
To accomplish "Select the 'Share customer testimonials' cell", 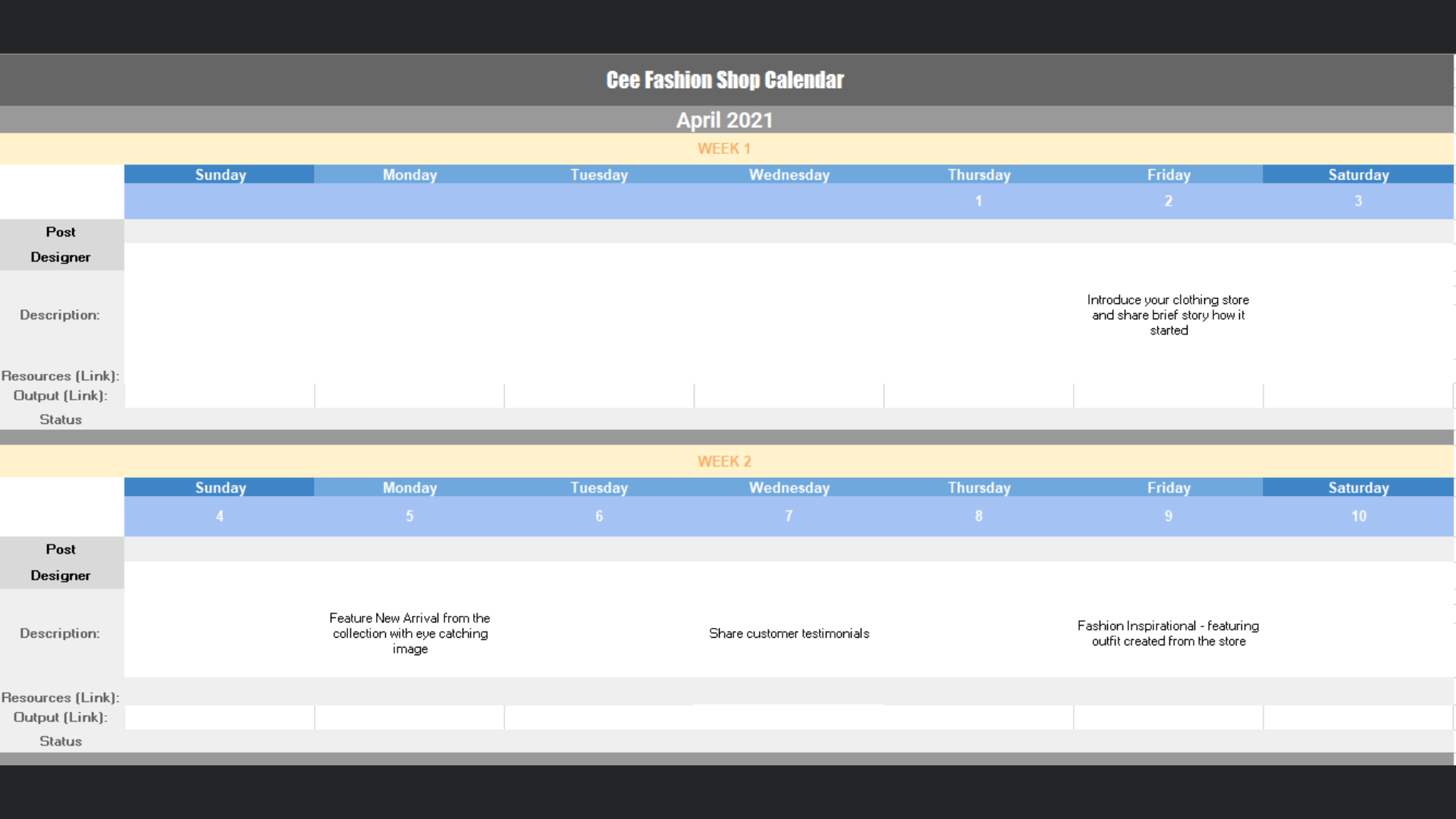I will [x=789, y=633].
